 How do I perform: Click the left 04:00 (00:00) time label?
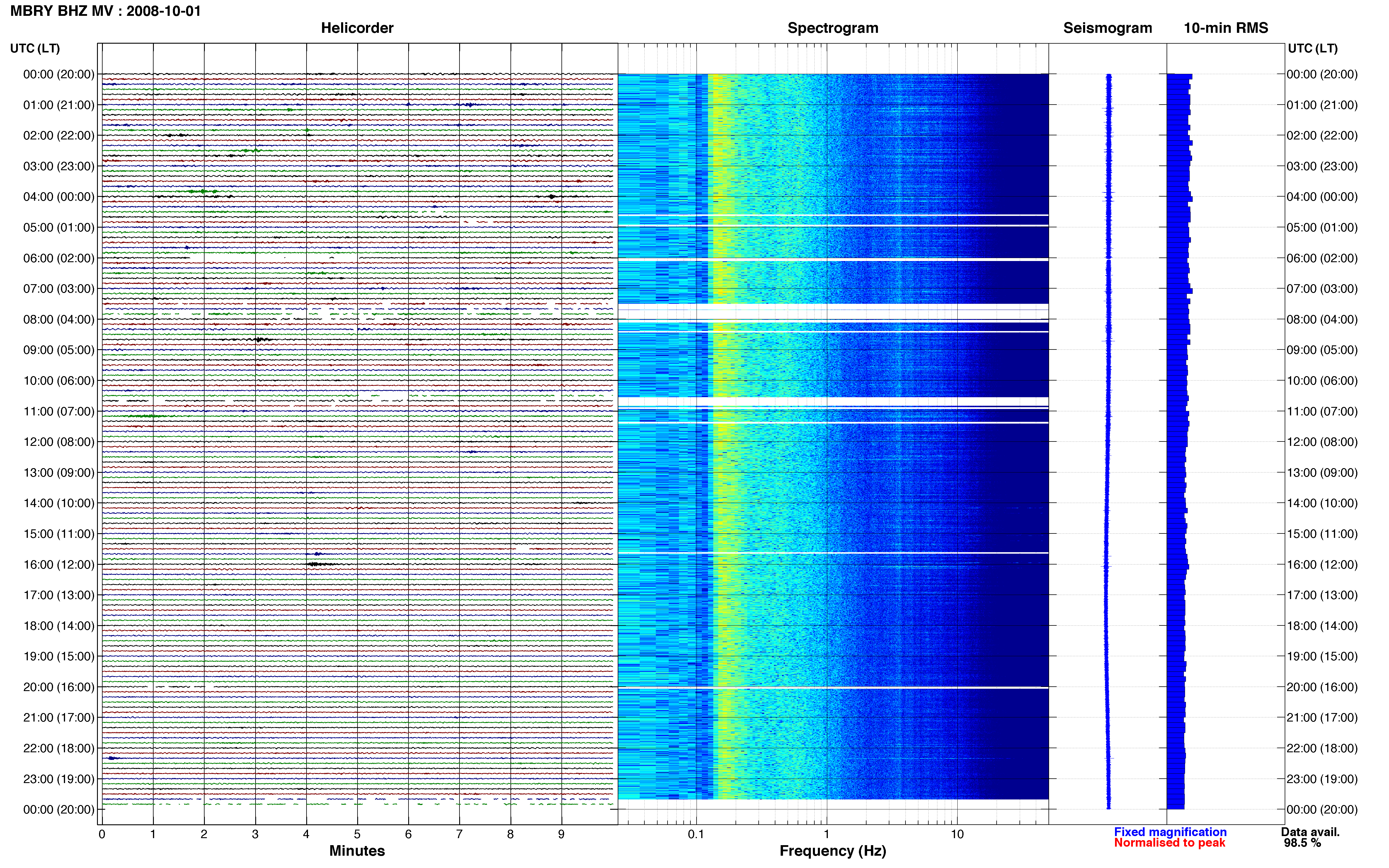tap(59, 197)
